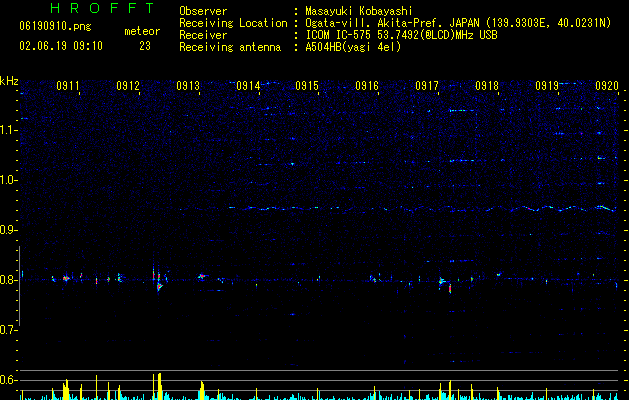
Task: Click the Receiving antenna field label
Action: [x=230, y=47]
